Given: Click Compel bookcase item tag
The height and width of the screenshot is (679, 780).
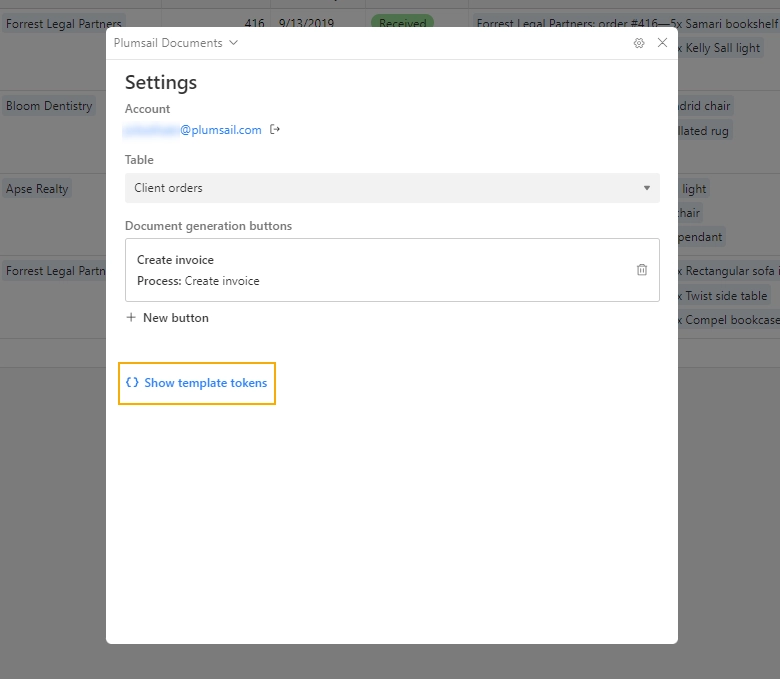Looking at the screenshot, I should (729, 320).
